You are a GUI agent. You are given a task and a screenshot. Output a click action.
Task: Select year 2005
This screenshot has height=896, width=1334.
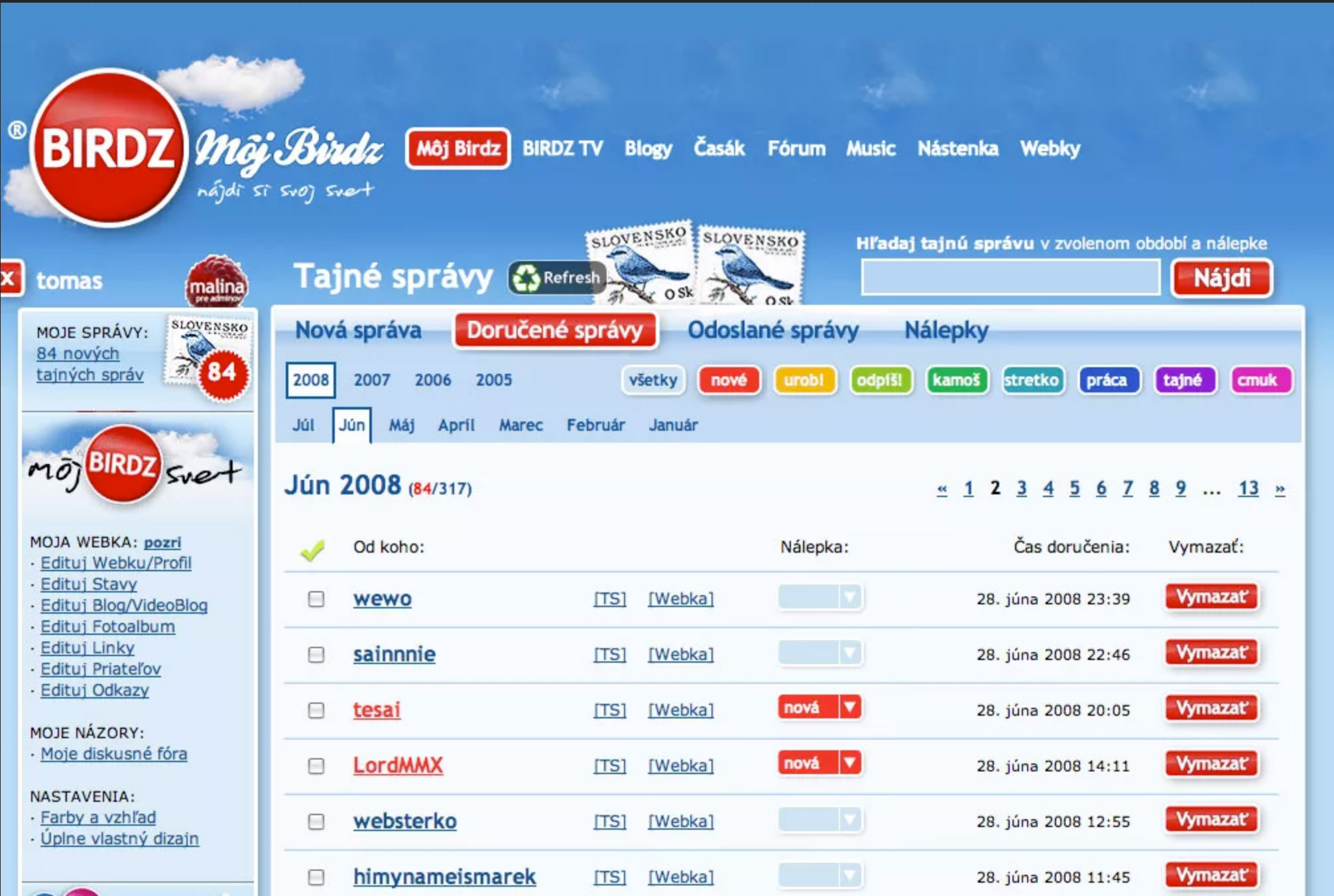coord(494,380)
